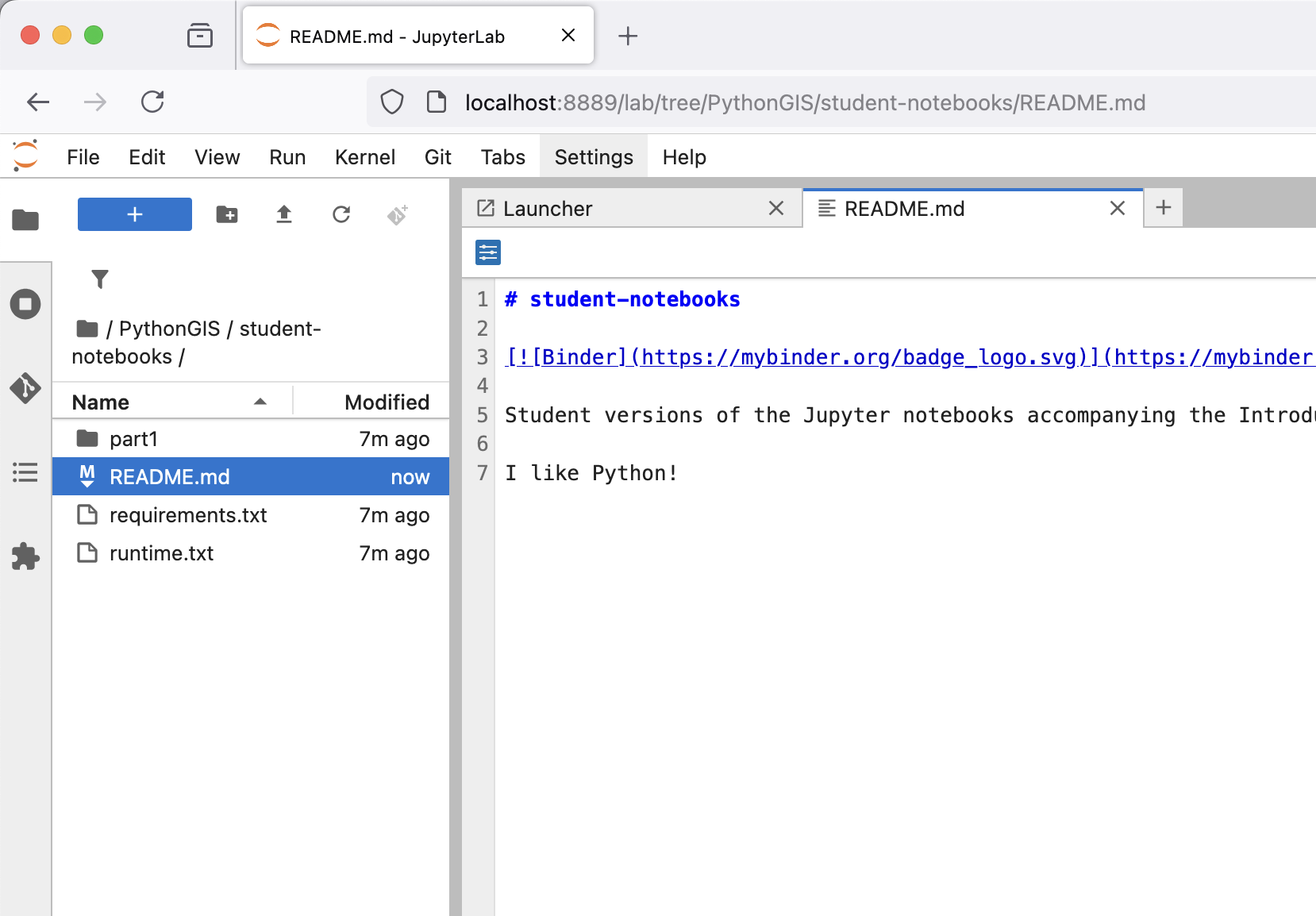The height and width of the screenshot is (916, 1316).
Task: Close the Launcher tab
Action: pos(776,209)
